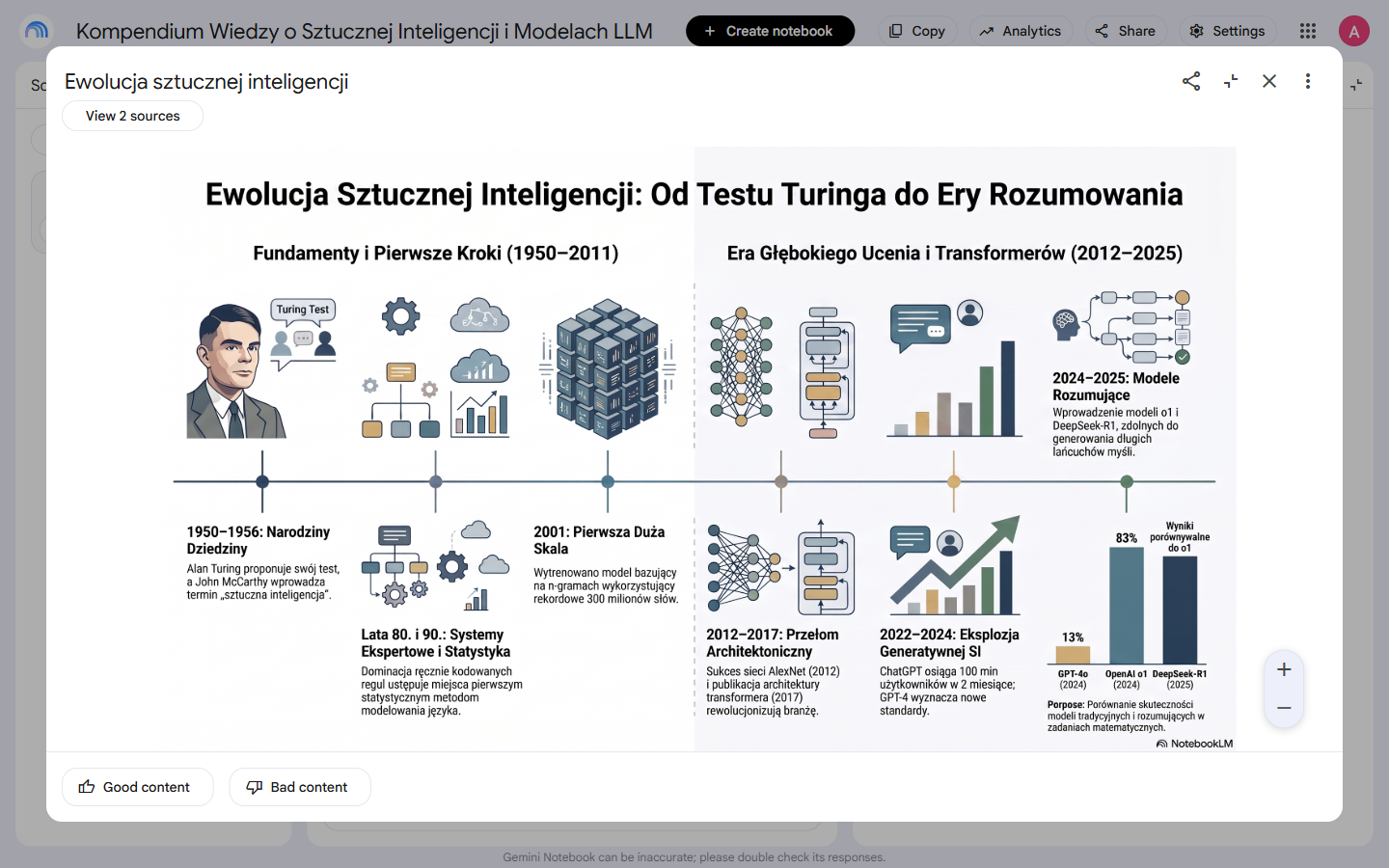Click the notebook title 'Kompendium Wiedzy o Sztucznej Inteligencji'
Viewport: 1389px width, 868px height.
tap(365, 31)
